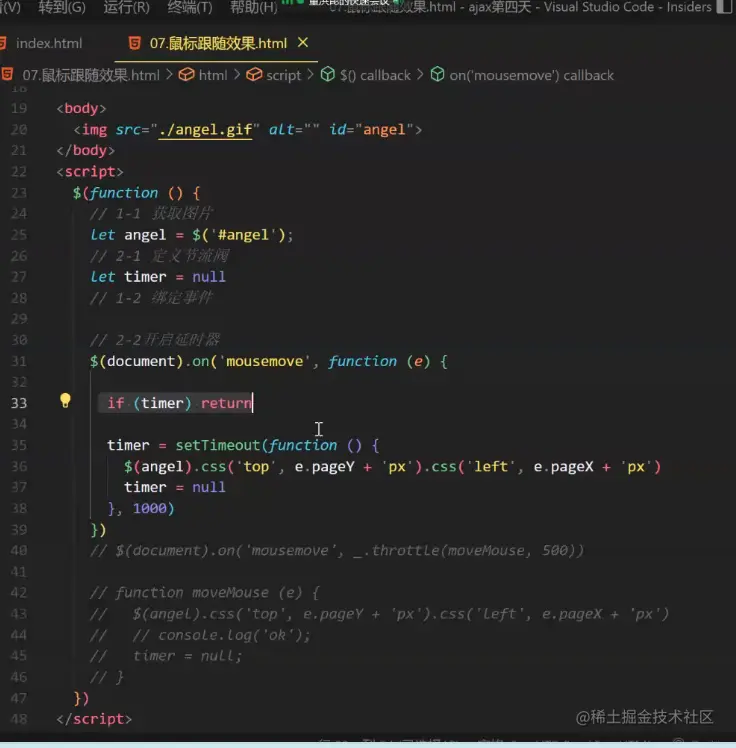Click the script breadcrumb item
The height and width of the screenshot is (748, 736).
[283, 75]
